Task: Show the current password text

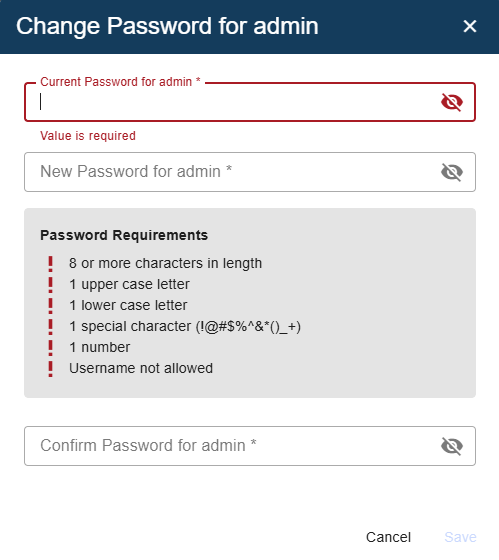Action: (x=452, y=102)
